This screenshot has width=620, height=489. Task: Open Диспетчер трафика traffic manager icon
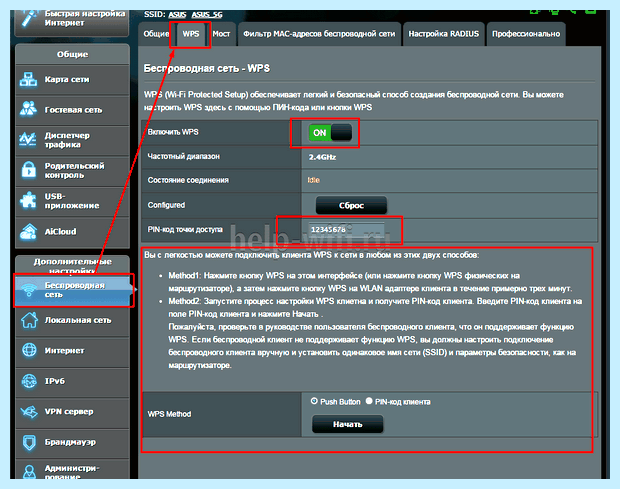click(x=28, y=140)
